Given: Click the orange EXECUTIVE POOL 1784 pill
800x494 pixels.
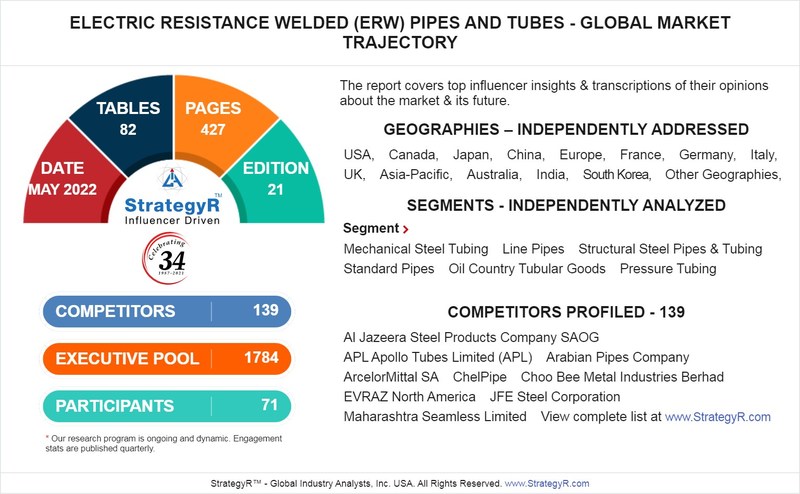Looking at the screenshot, I should point(167,358).
